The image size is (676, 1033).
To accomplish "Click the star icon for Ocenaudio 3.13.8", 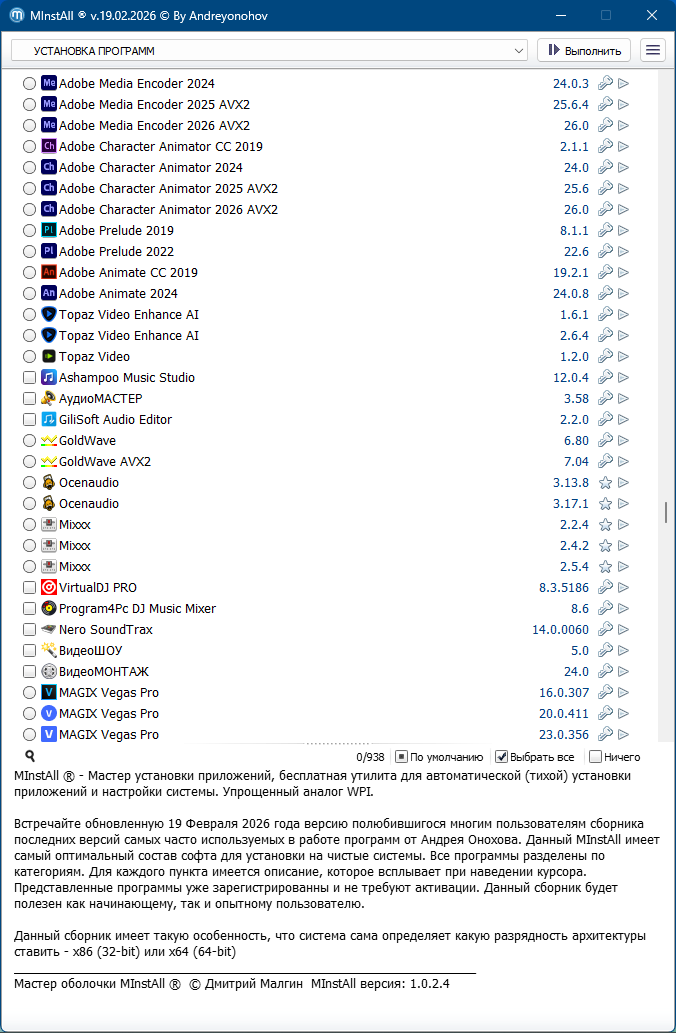I will point(605,483).
